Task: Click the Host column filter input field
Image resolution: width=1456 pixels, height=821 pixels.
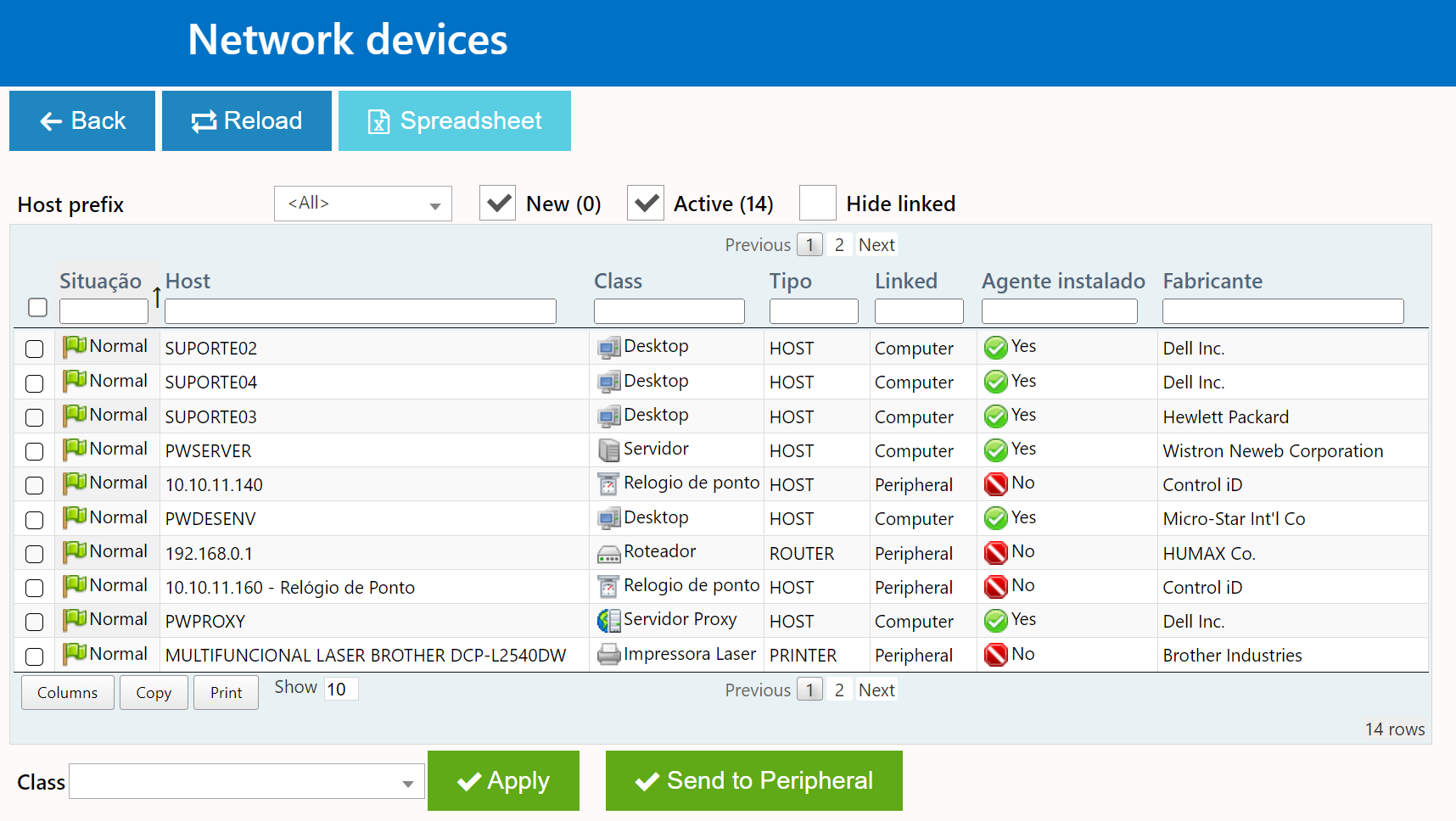Action: (360, 311)
